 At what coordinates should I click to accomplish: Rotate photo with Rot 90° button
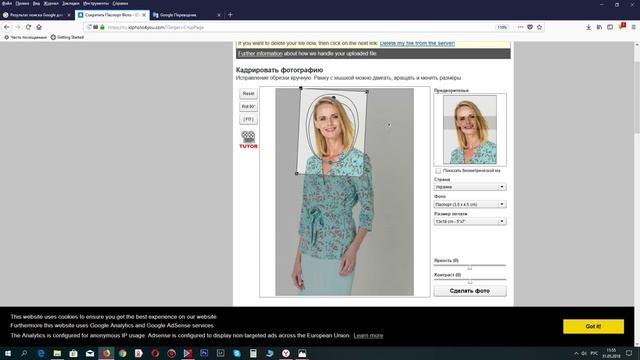coord(248,107)
